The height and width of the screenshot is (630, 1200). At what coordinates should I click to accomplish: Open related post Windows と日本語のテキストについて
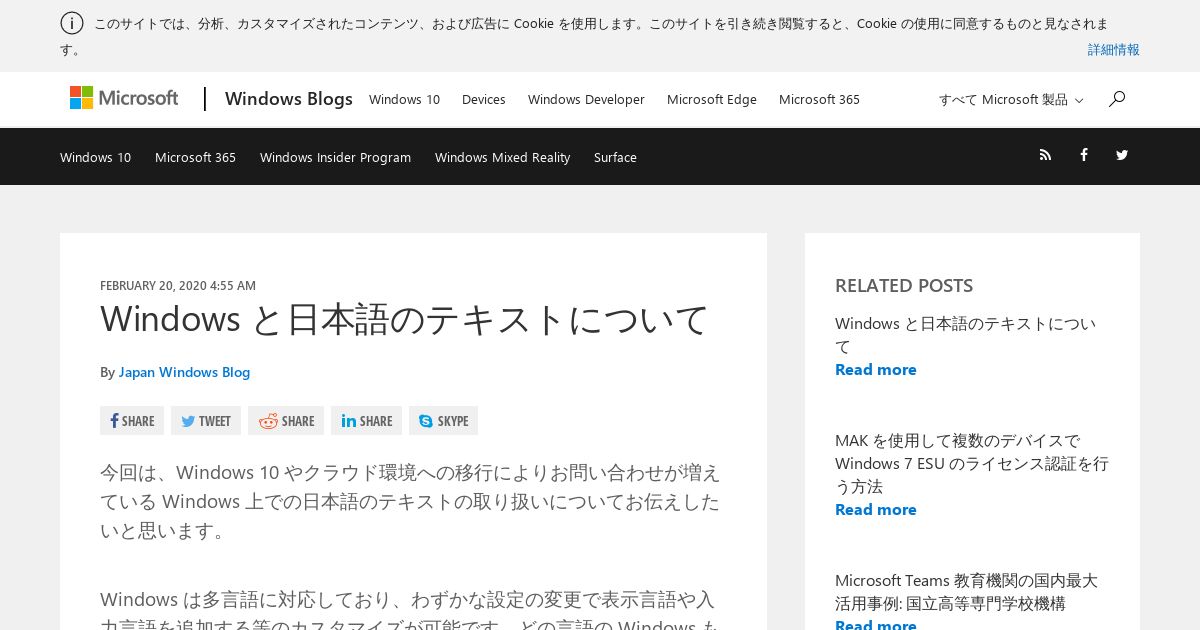coord(965,335)
